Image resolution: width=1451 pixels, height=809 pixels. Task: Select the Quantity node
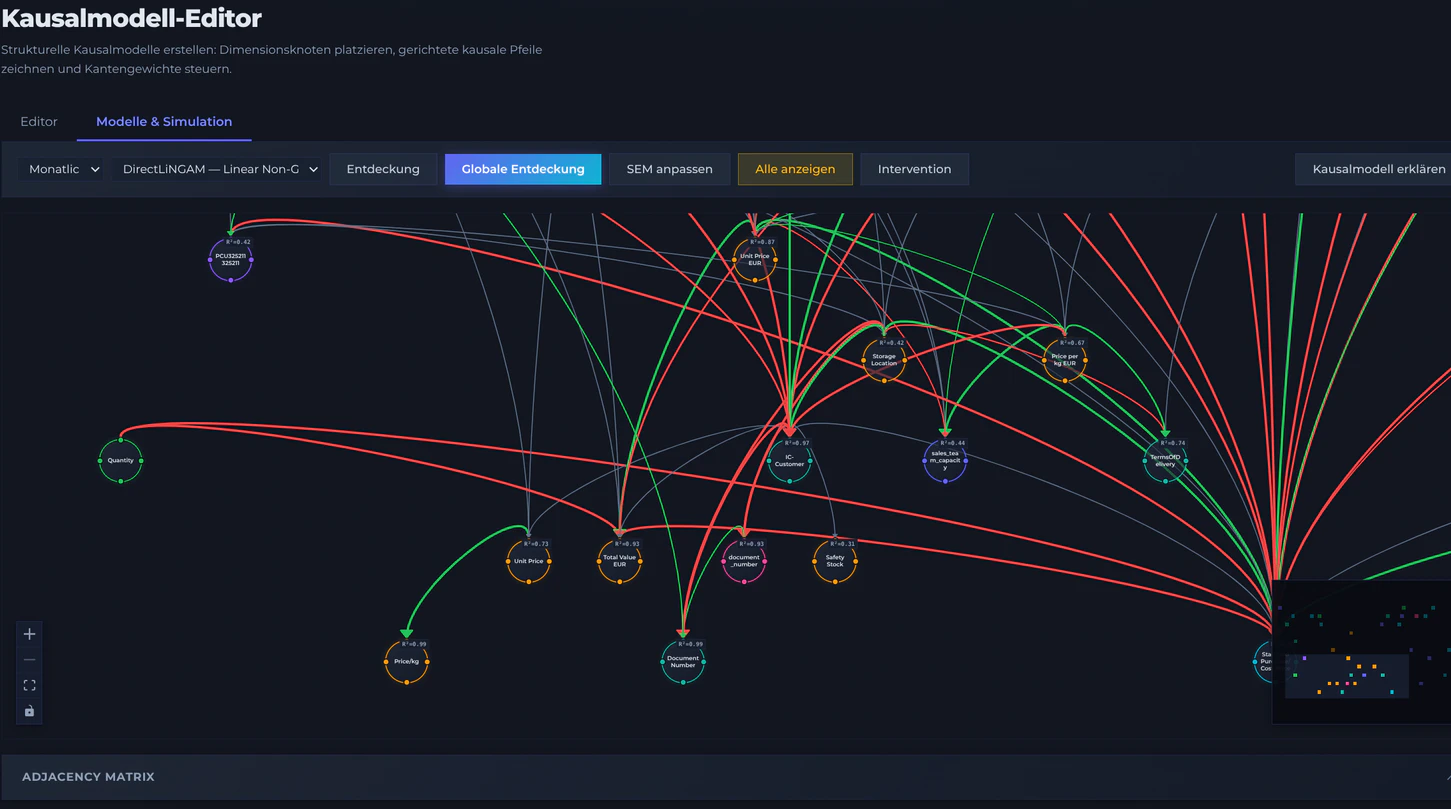click(x=121, y=461)
